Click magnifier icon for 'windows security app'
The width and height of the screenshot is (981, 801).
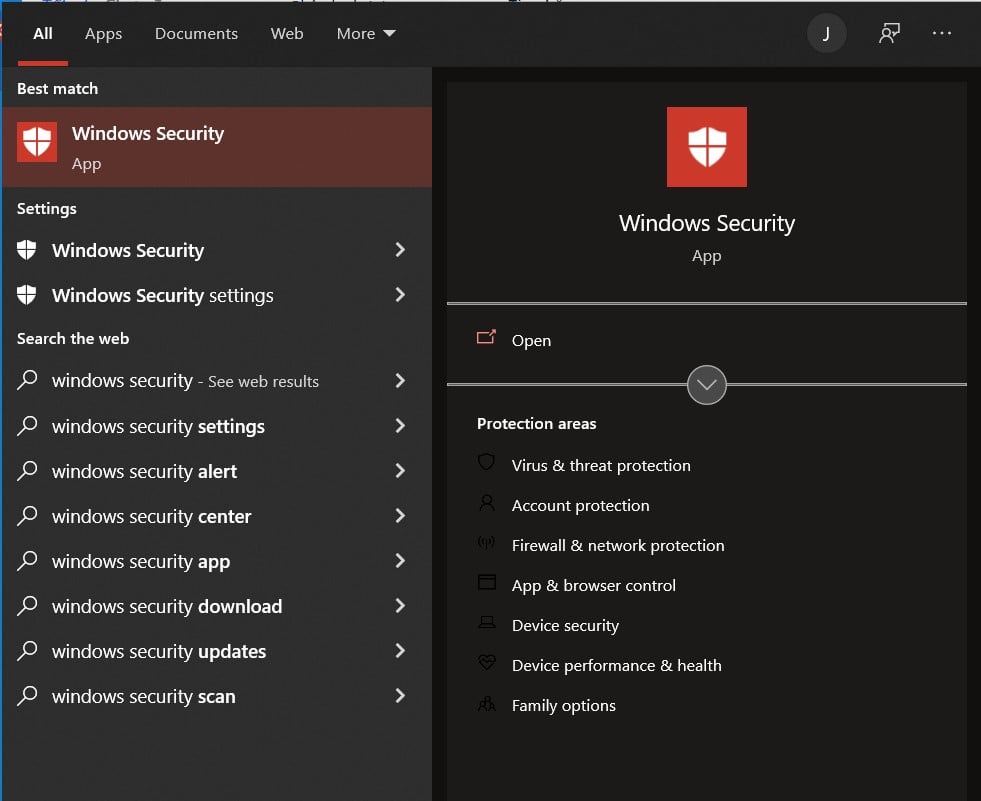(27, 561)
